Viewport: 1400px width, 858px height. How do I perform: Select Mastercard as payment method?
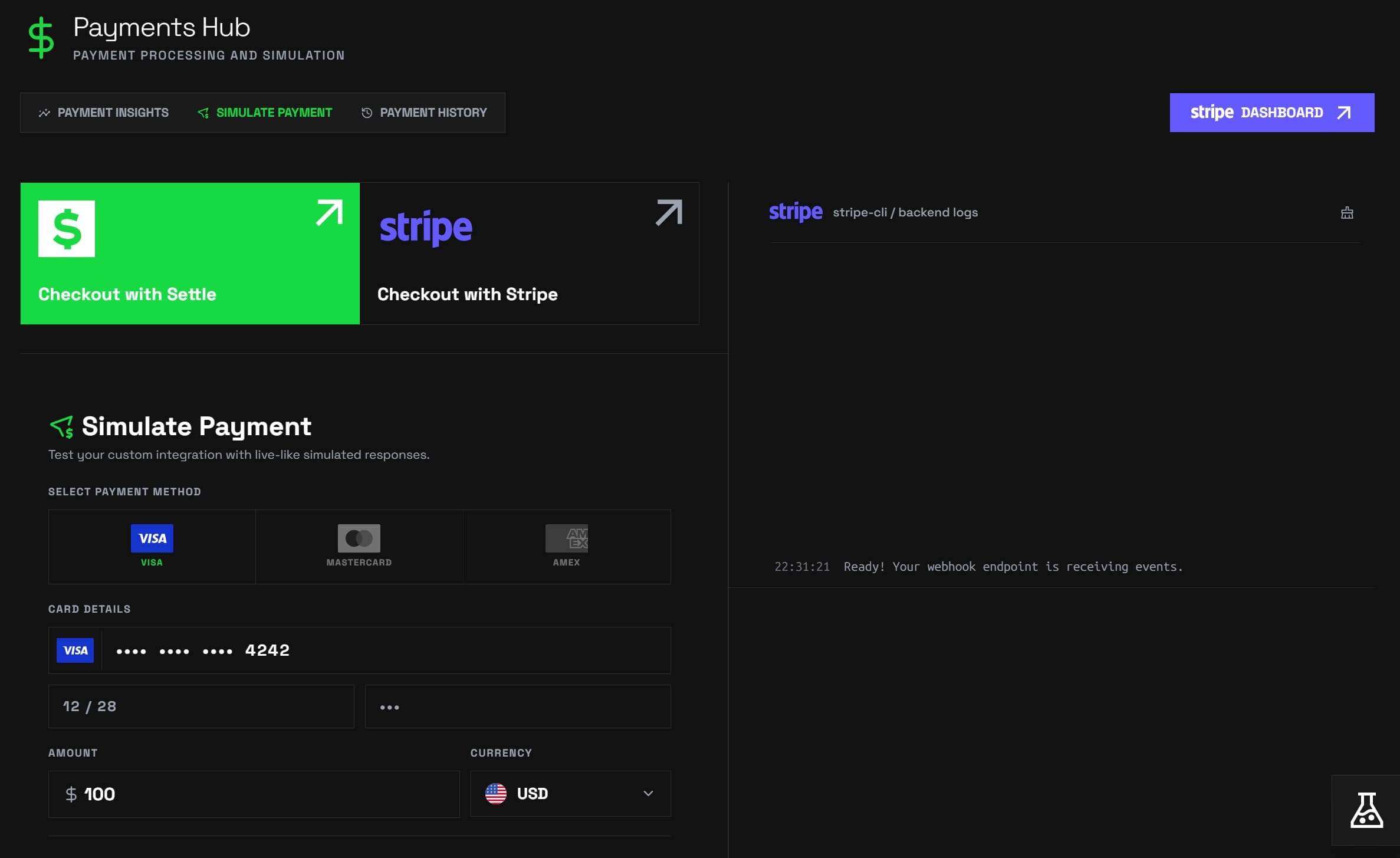[359, 547]
